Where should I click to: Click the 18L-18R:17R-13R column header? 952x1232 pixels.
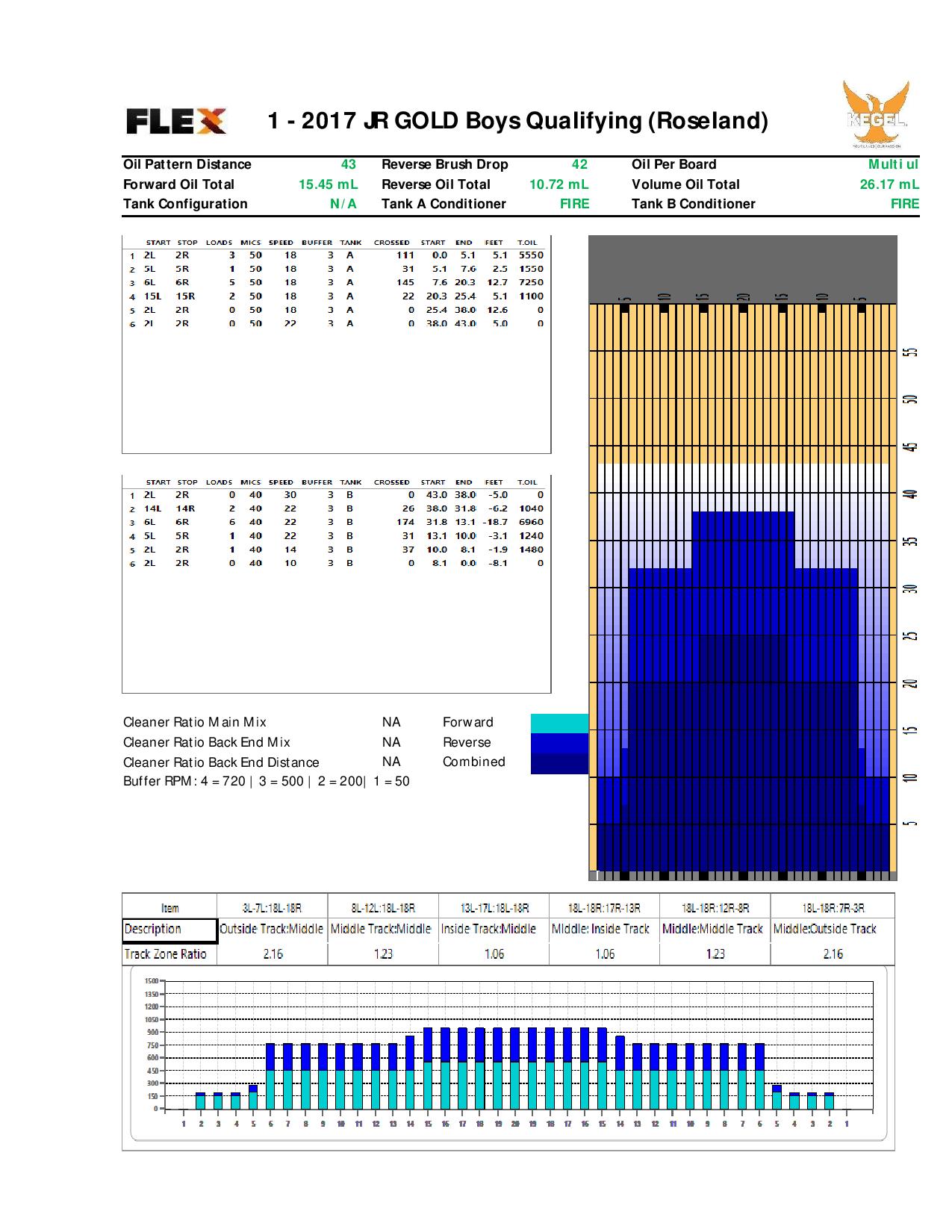point(605,908)
